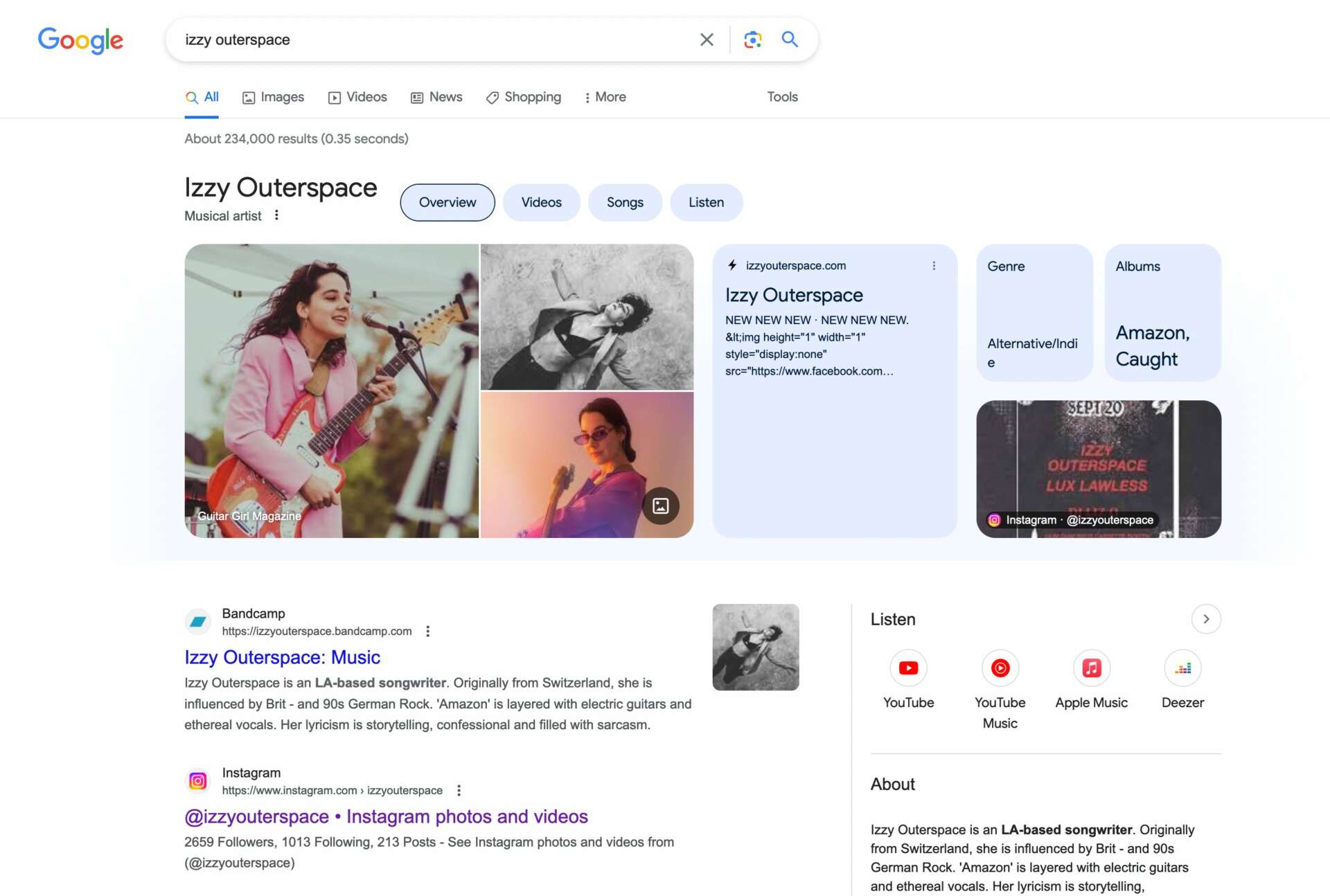Open Google Lens image search

pos(752,39)
